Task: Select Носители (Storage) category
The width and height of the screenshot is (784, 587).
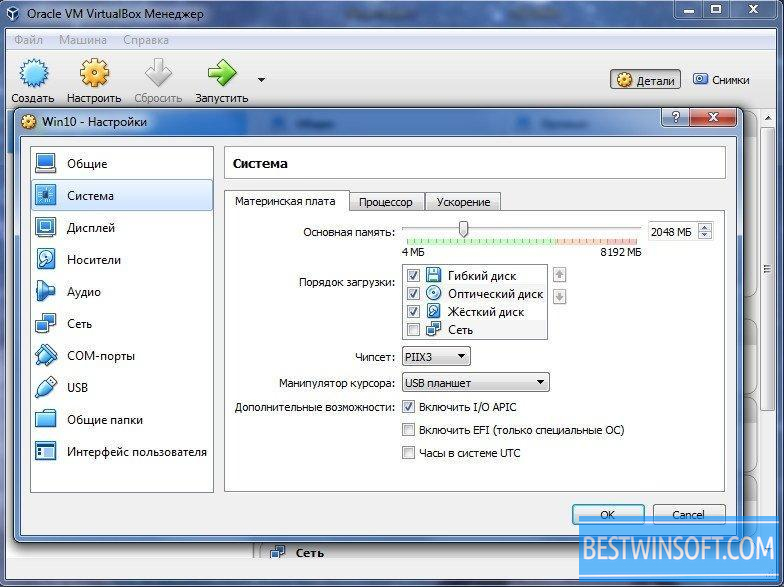Action: [122, 260]
